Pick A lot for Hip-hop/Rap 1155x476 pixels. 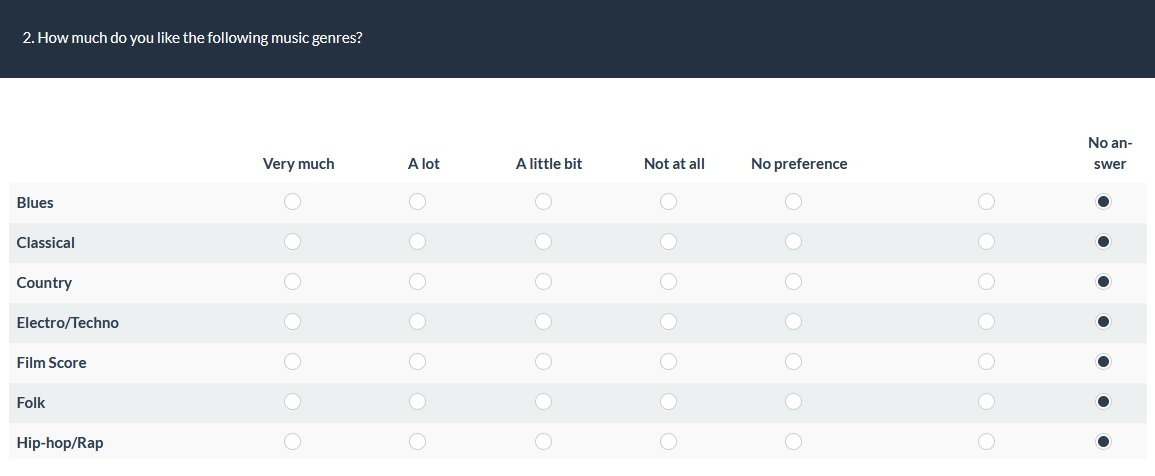tap(417, 441)
